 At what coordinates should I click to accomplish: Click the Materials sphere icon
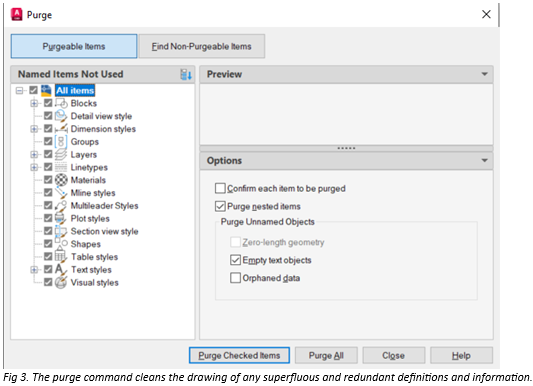pos(61,180)
